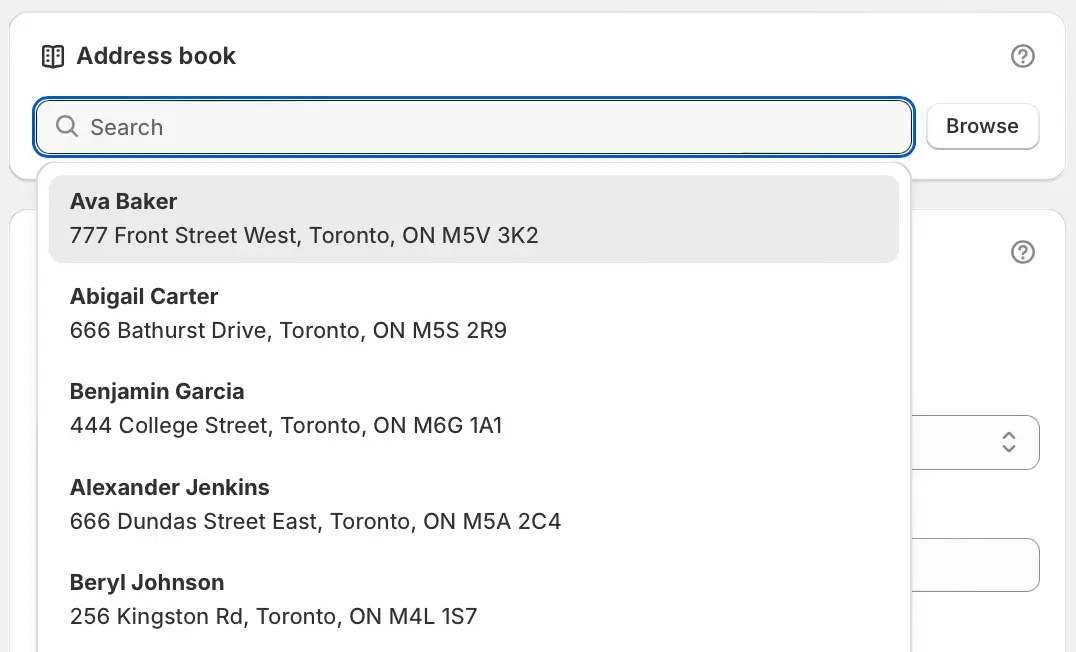Focus the address Search field
1076x652 pixels.
(473, 127)
